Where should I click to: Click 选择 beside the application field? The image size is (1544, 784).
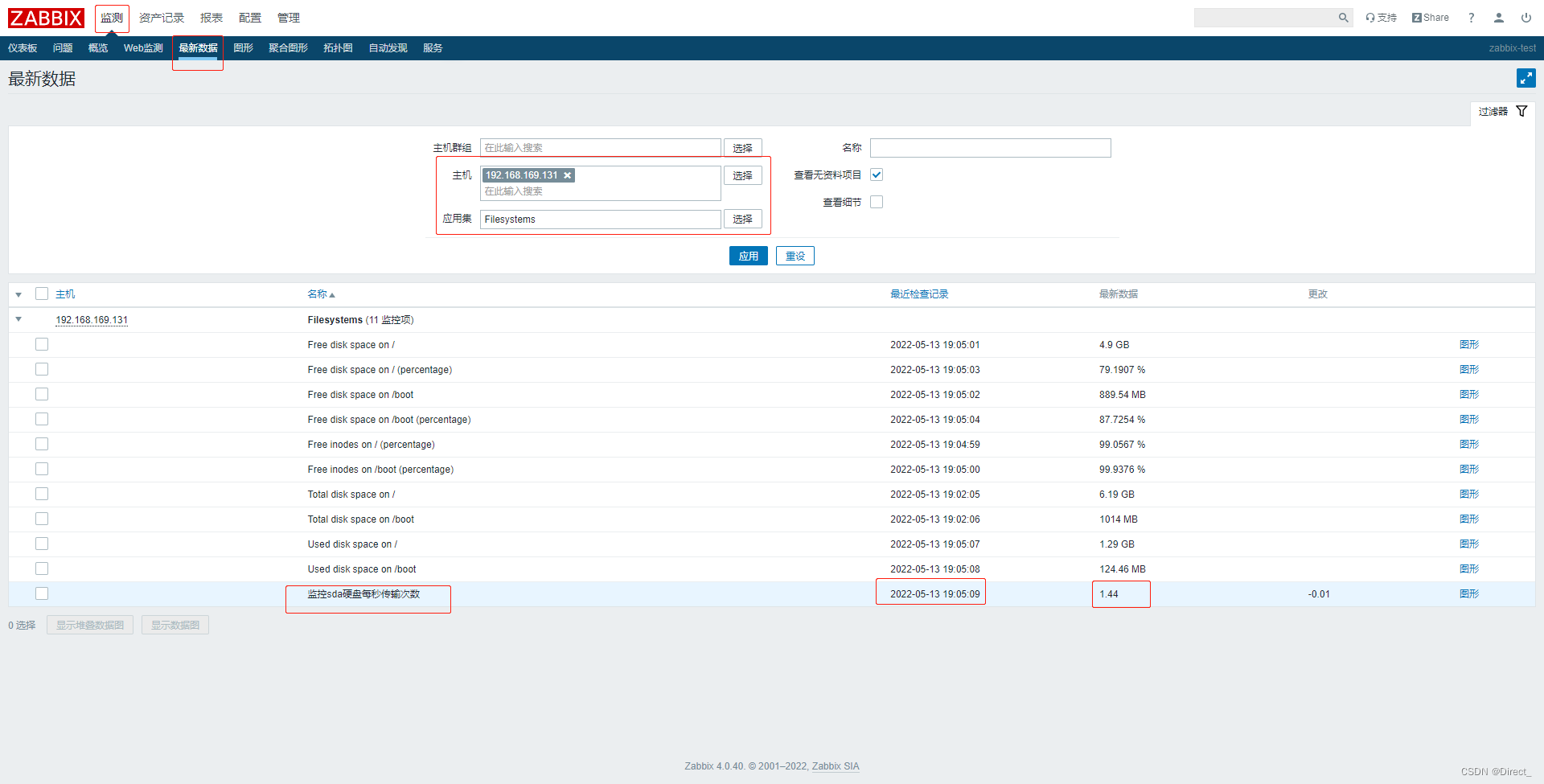[x=742, y=219]
